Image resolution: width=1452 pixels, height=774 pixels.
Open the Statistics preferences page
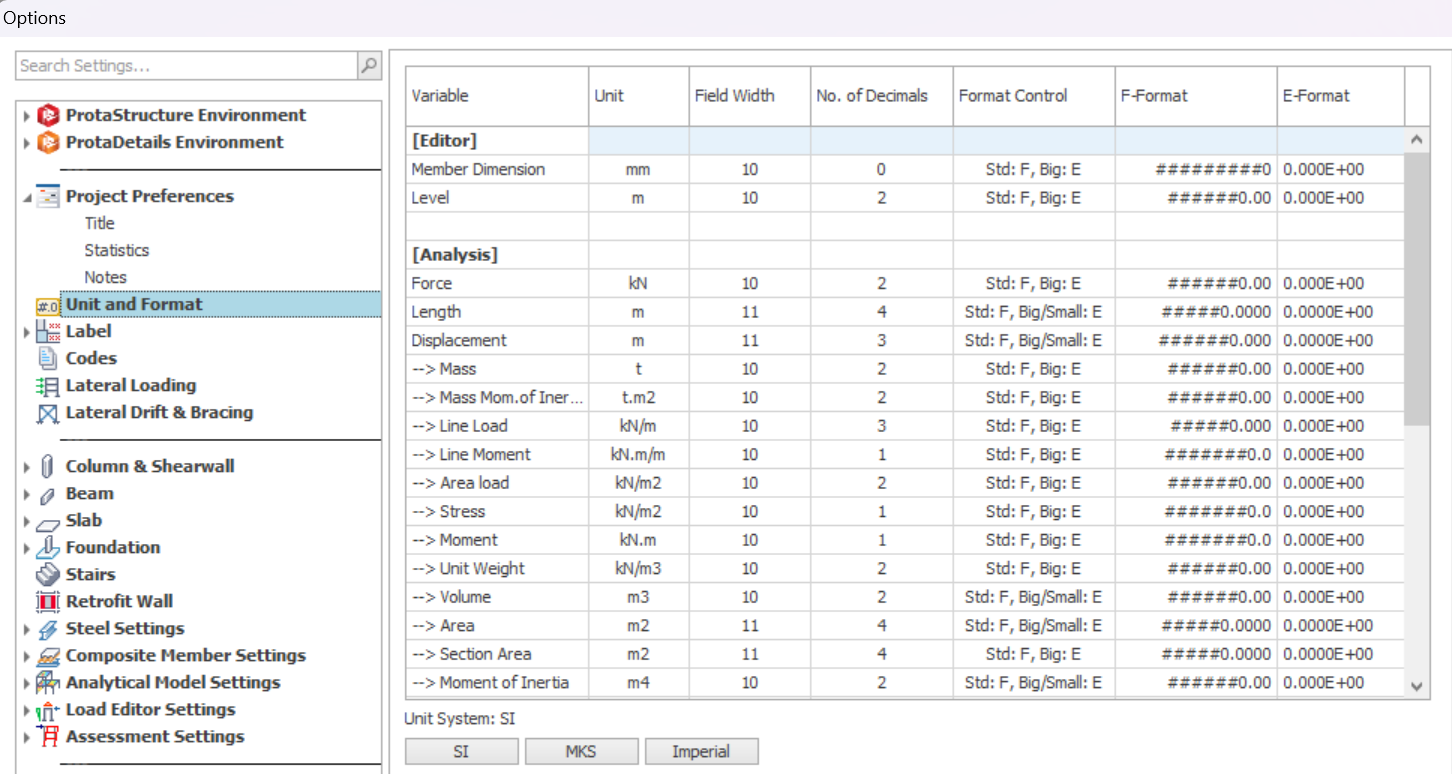[x=117, y=251]
